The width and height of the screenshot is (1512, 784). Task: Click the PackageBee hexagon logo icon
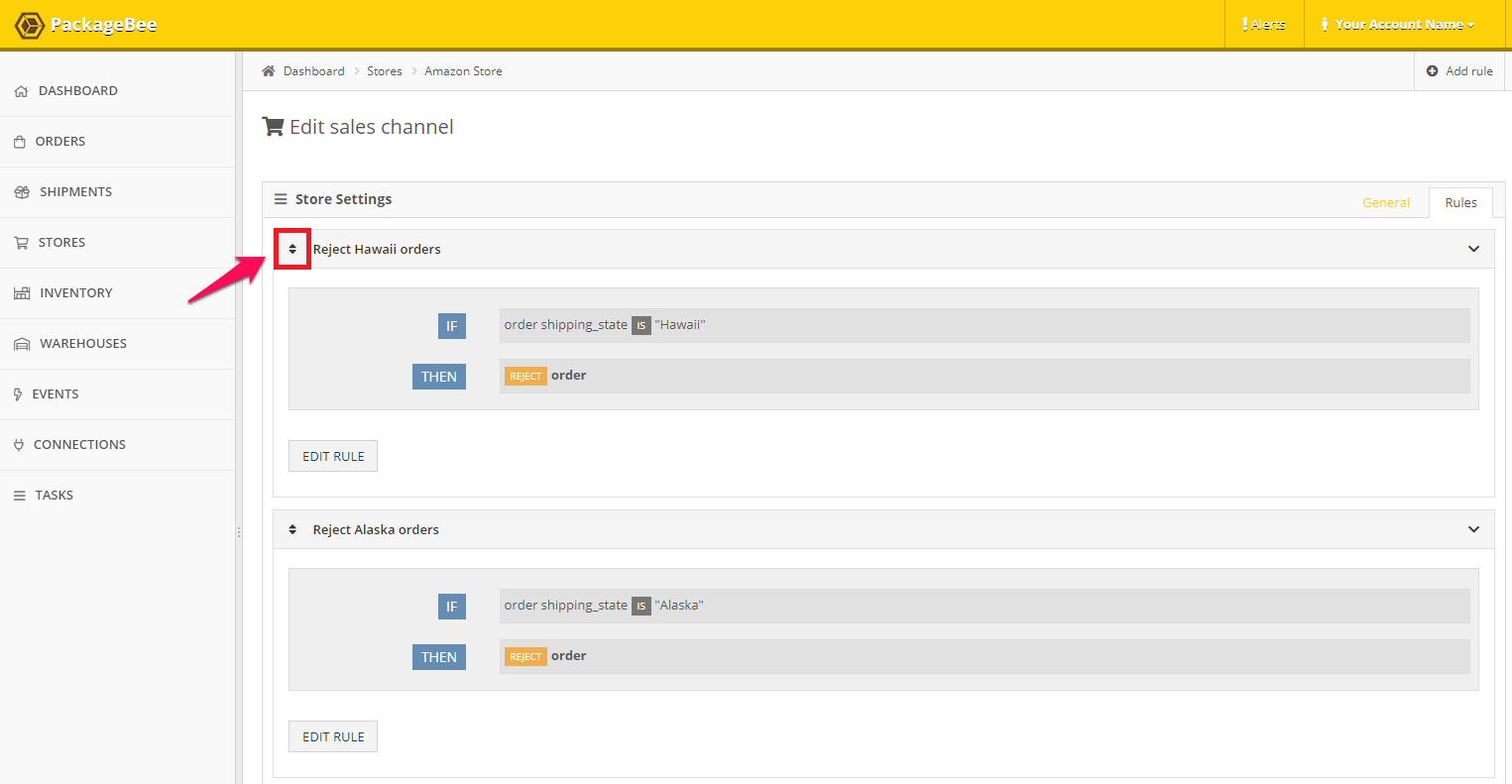coord(29,25)
